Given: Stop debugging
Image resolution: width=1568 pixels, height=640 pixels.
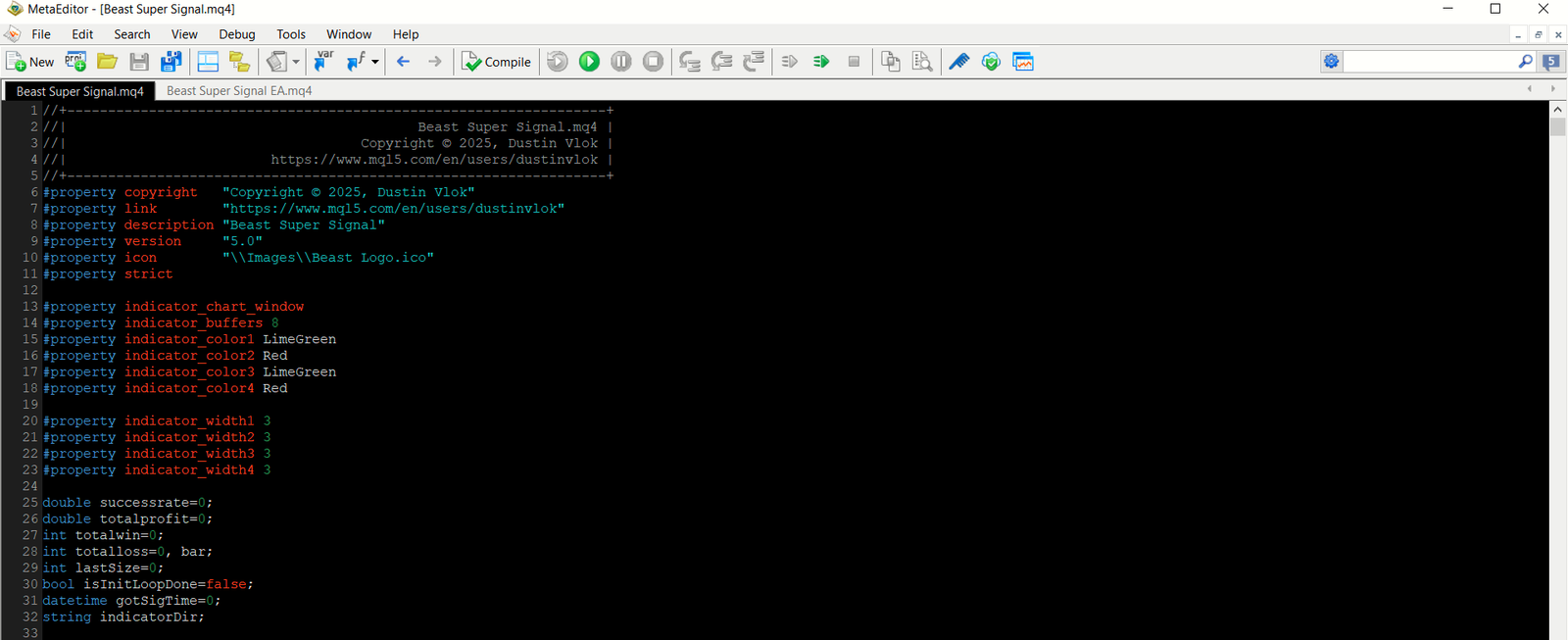Looking at the screenshot, I should point(653,62).
